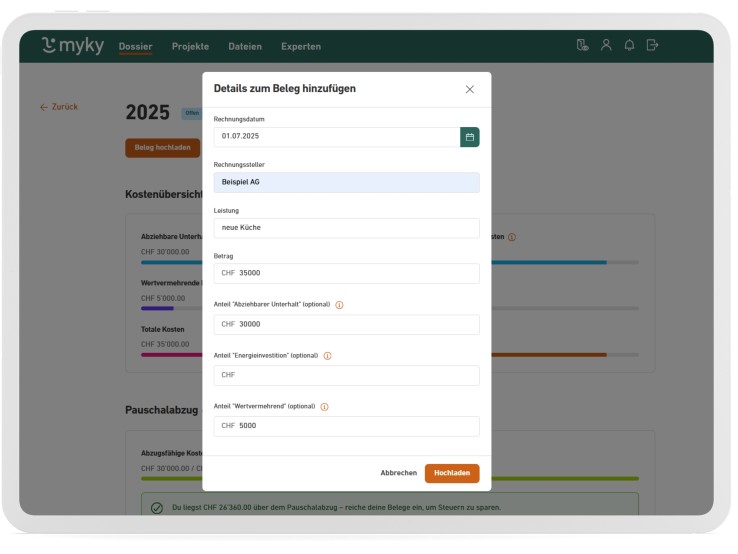The height and width of the screenshot is (554, 738).
Task: Open the Dateien tab
Action: pos(245,47)
